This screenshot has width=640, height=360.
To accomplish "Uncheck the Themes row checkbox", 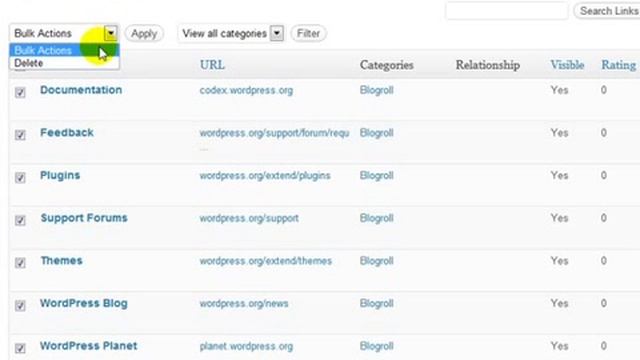I will point(20,263).
